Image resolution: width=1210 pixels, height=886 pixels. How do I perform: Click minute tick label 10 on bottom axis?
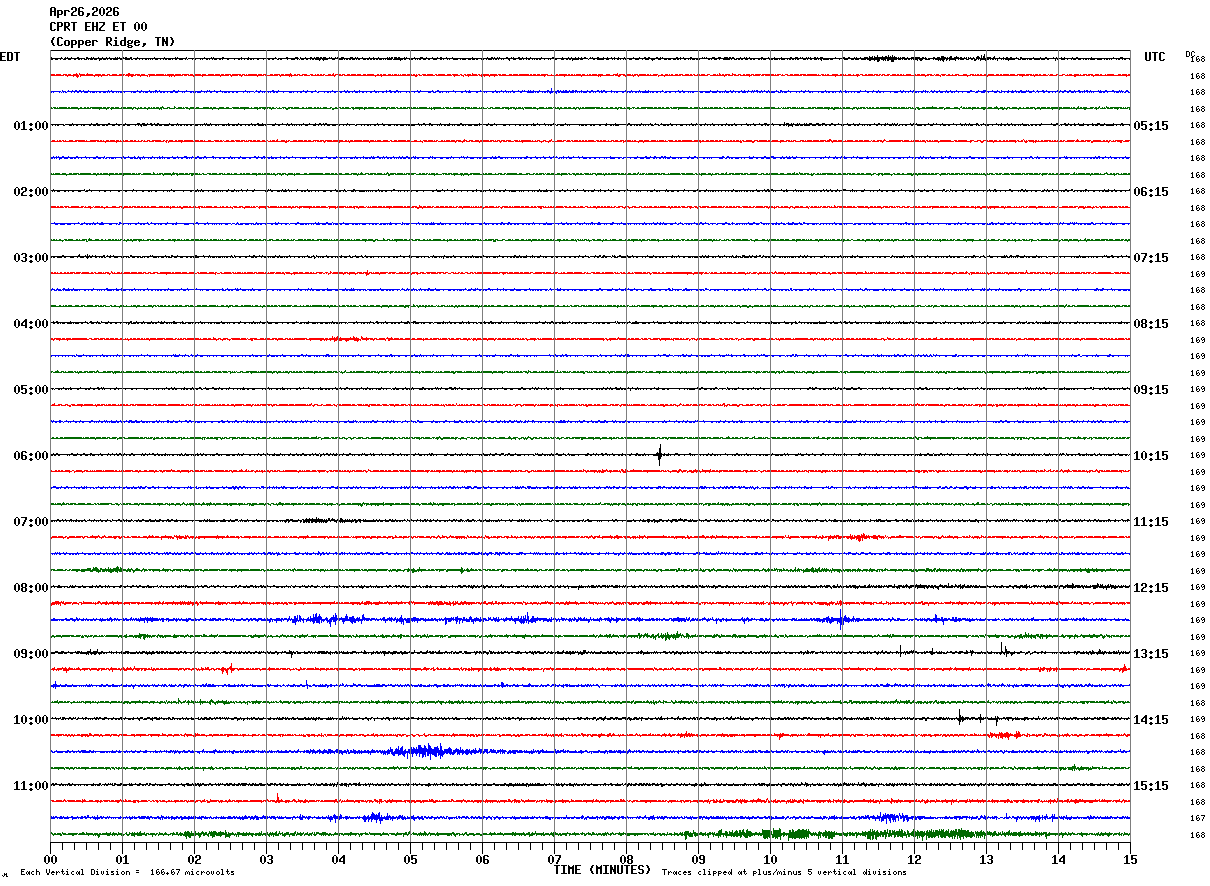770,859
